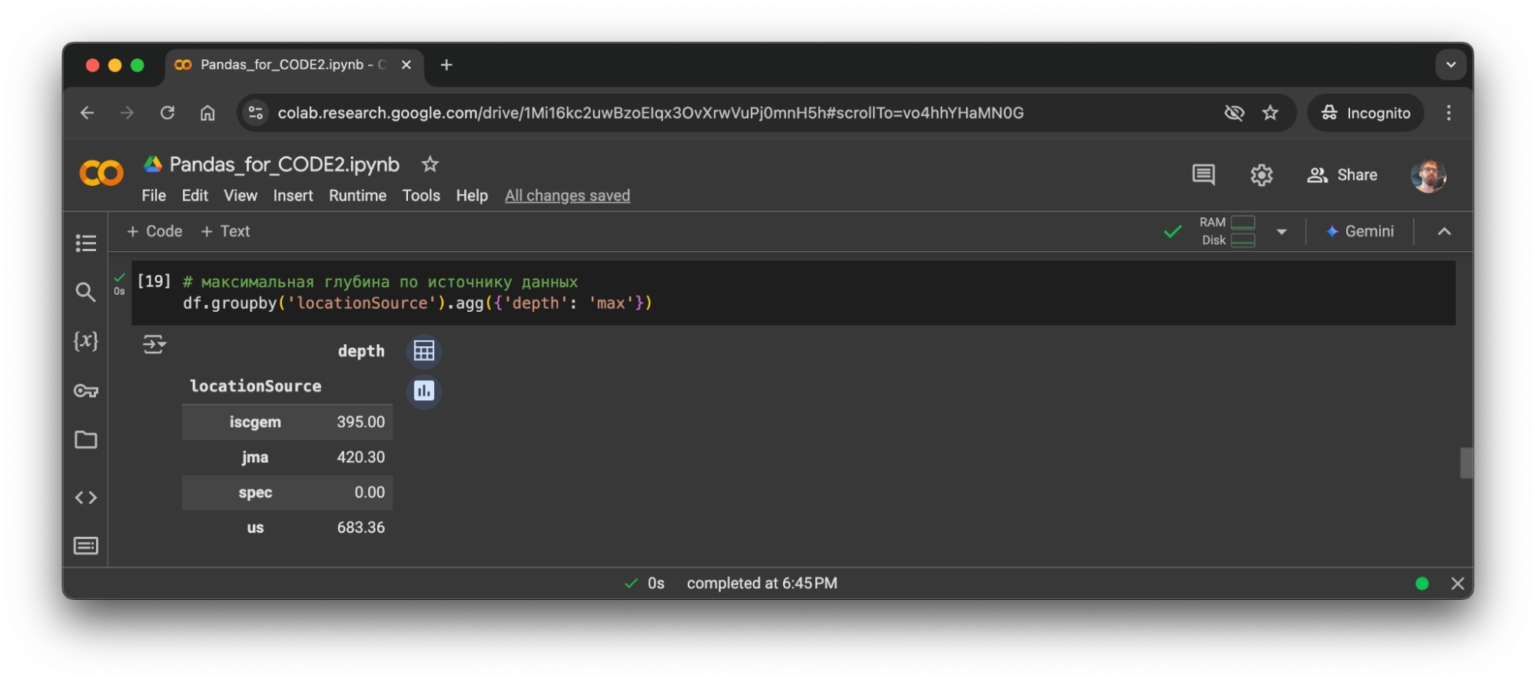The width and height of the screenshot is (1536, 682).
Task: Toggle expanded output view
Action: (x=155, y=343)
